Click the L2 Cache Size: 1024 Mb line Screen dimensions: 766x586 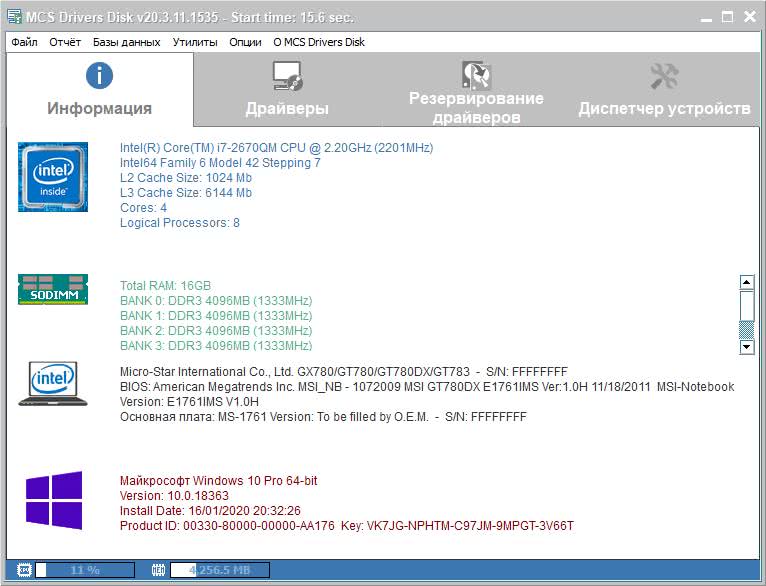tap(186, 178)
